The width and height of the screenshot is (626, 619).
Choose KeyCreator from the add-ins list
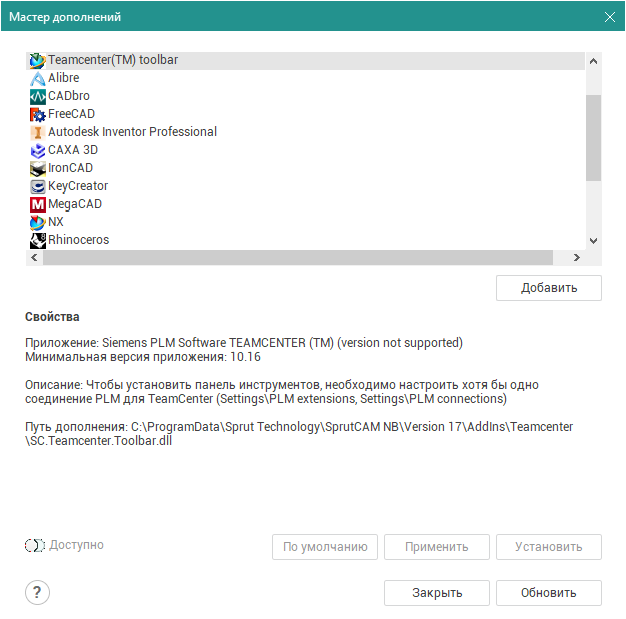(305, 186)
